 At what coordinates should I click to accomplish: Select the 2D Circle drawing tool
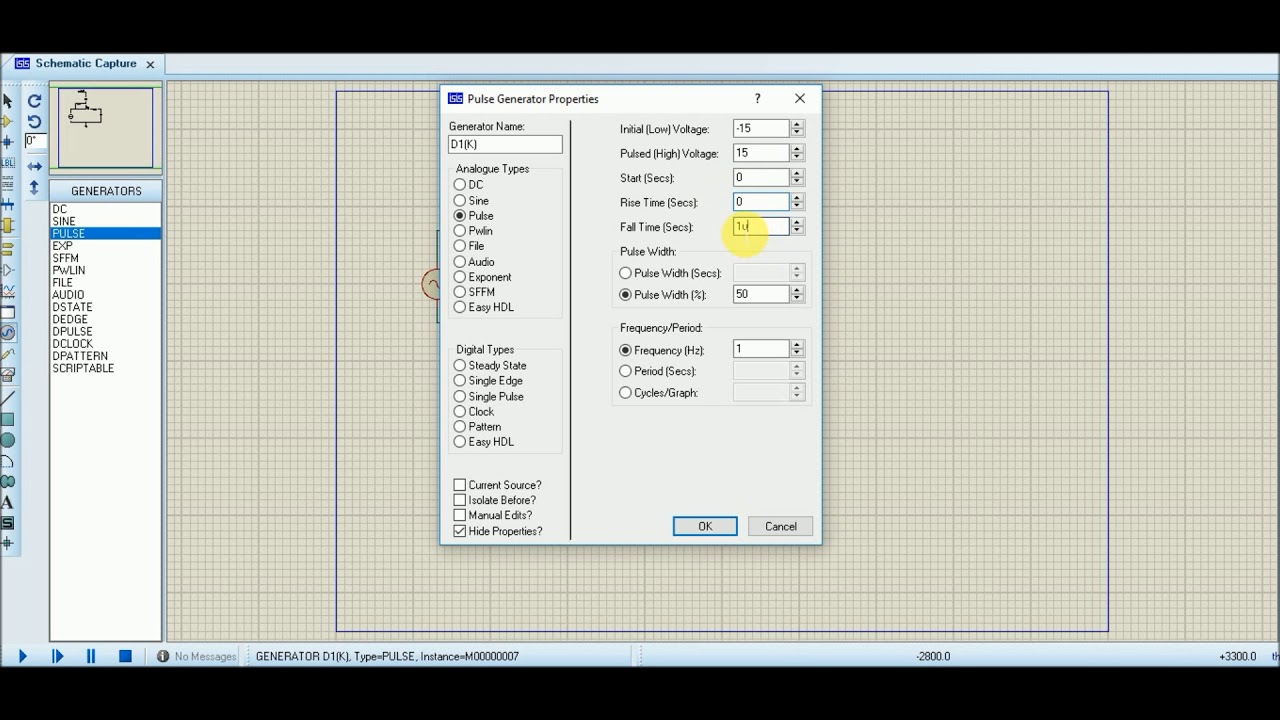point(8,442)
